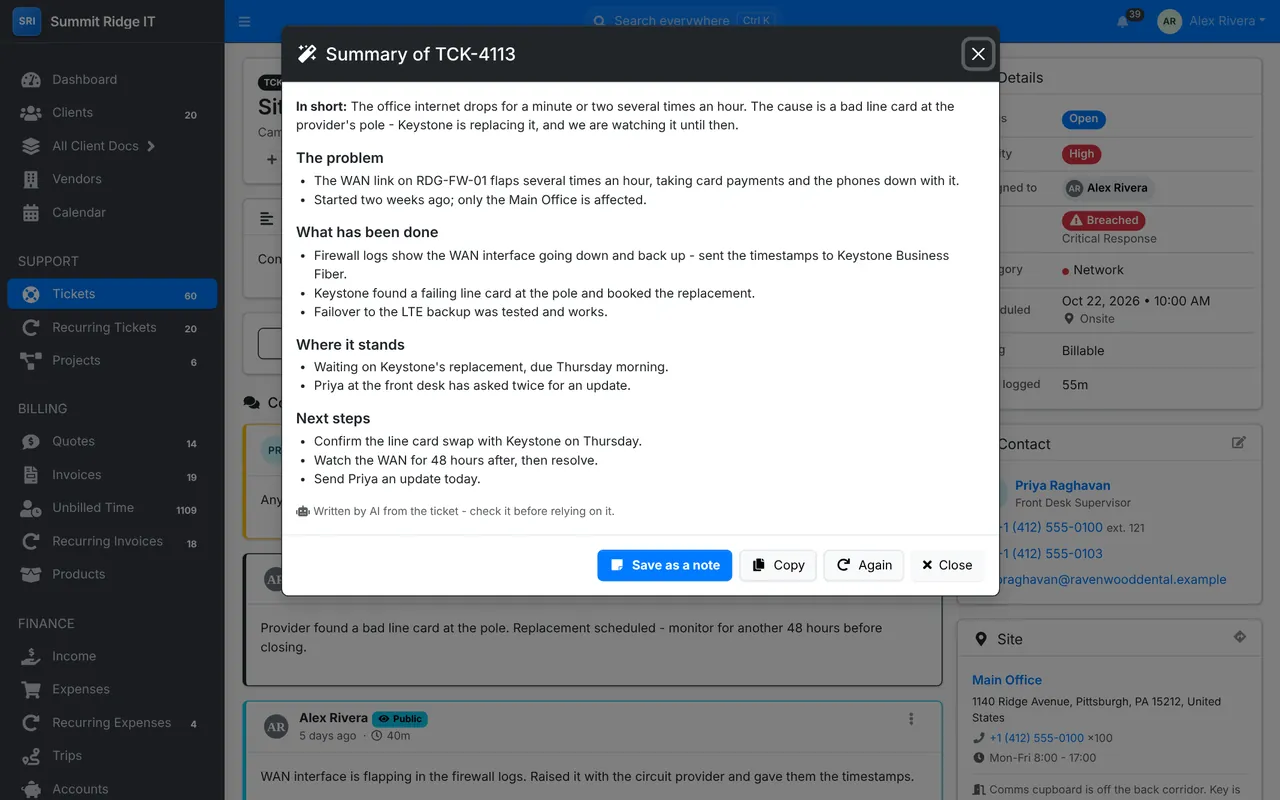Select the Tickets menu item
This screenshot has height=800, width=1280.
tap(112, 294)
